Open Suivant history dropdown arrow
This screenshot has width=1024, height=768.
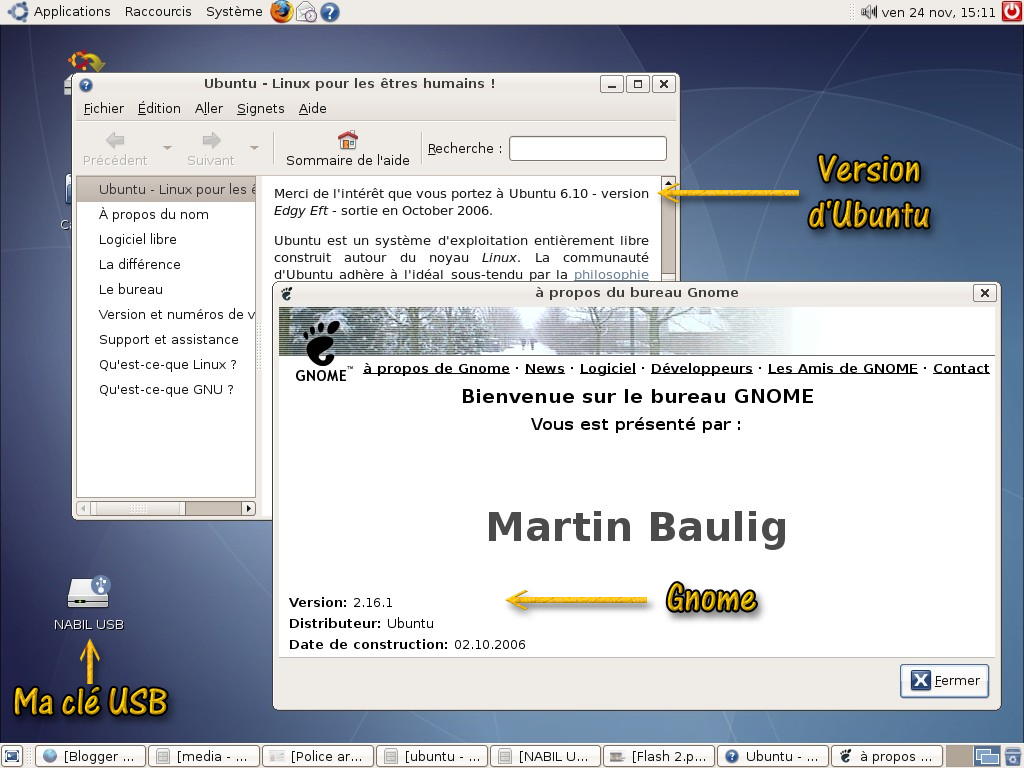(254, 148)
